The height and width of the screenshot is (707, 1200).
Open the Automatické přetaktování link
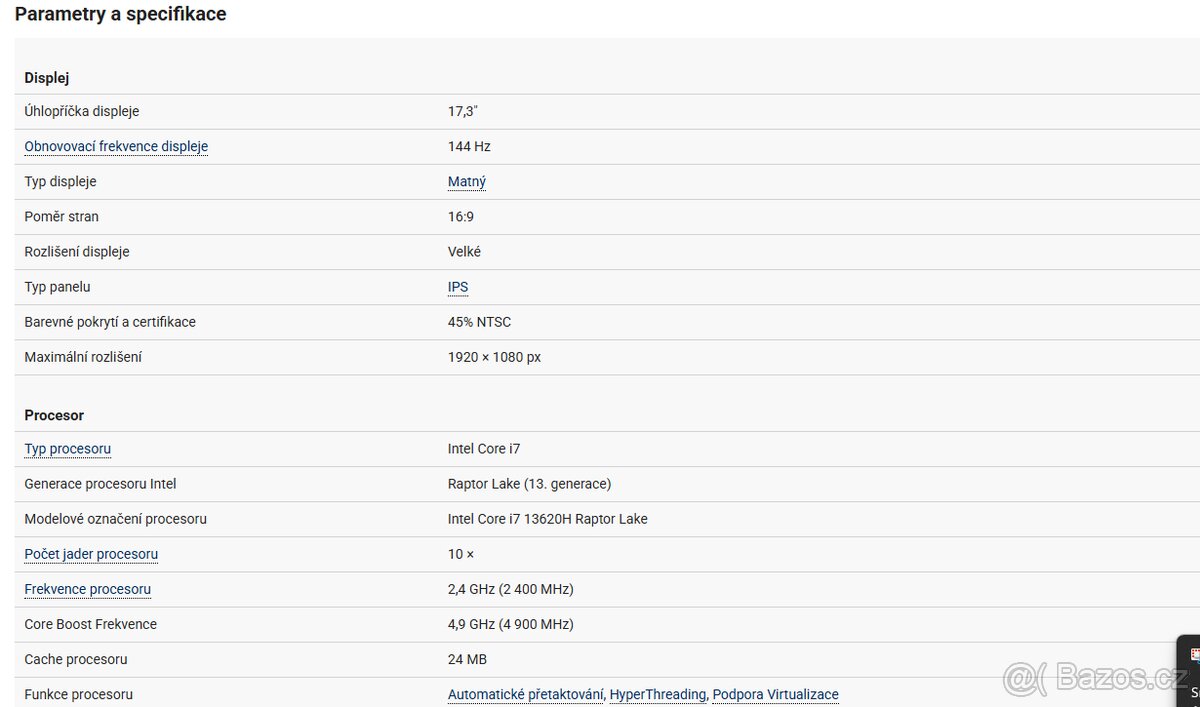526,694
